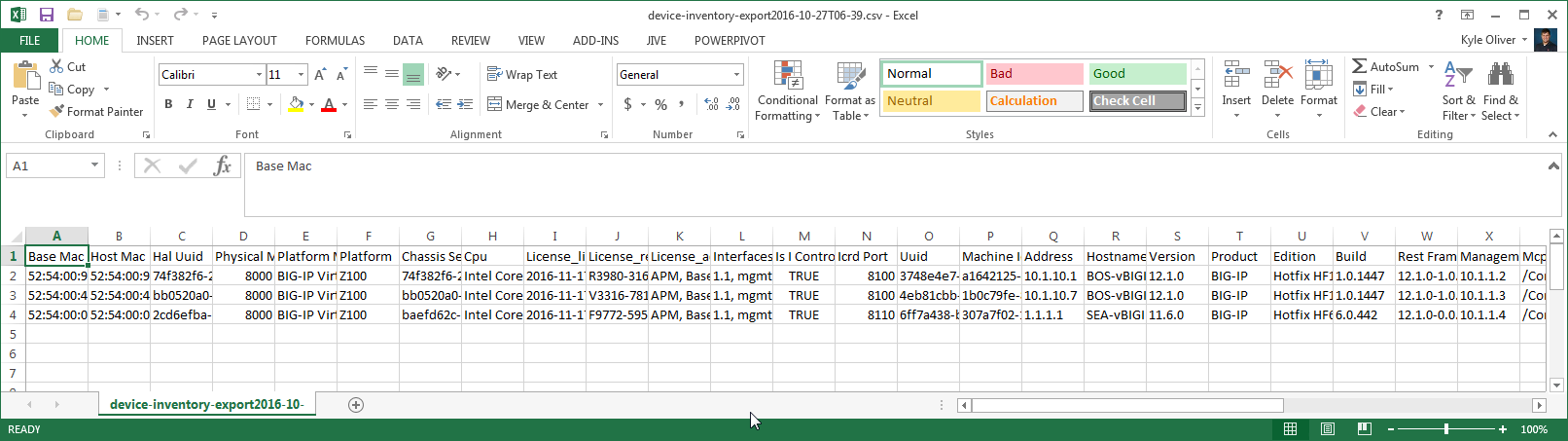Click the Sort & Filter icon
This screenshot has height=441, width=1568.
point(1458,75)
